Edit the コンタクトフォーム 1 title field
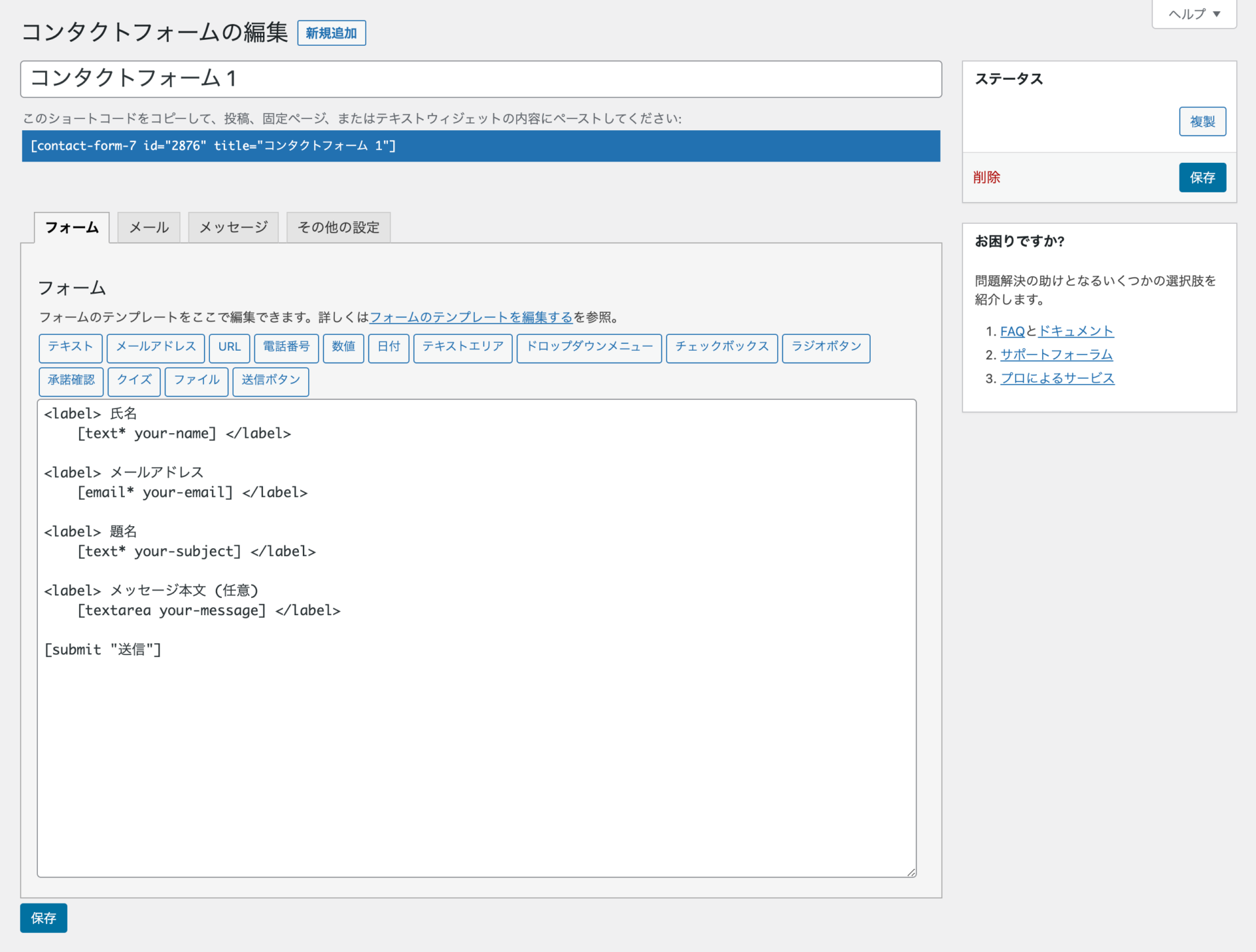 click(481, 79)
